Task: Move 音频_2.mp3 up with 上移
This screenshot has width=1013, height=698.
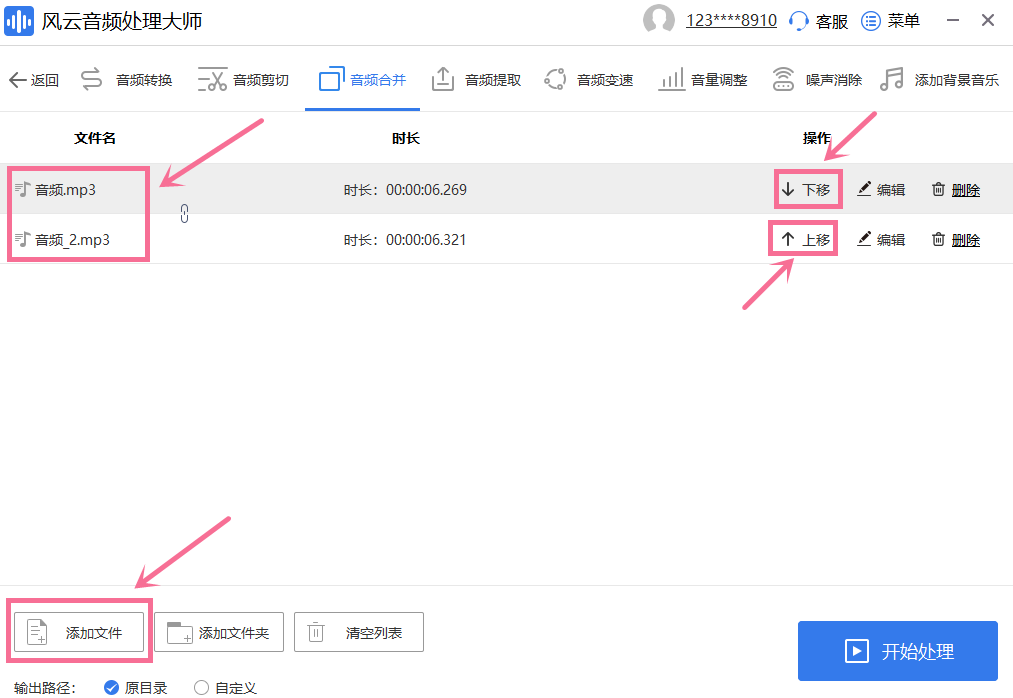Action: 806,240
